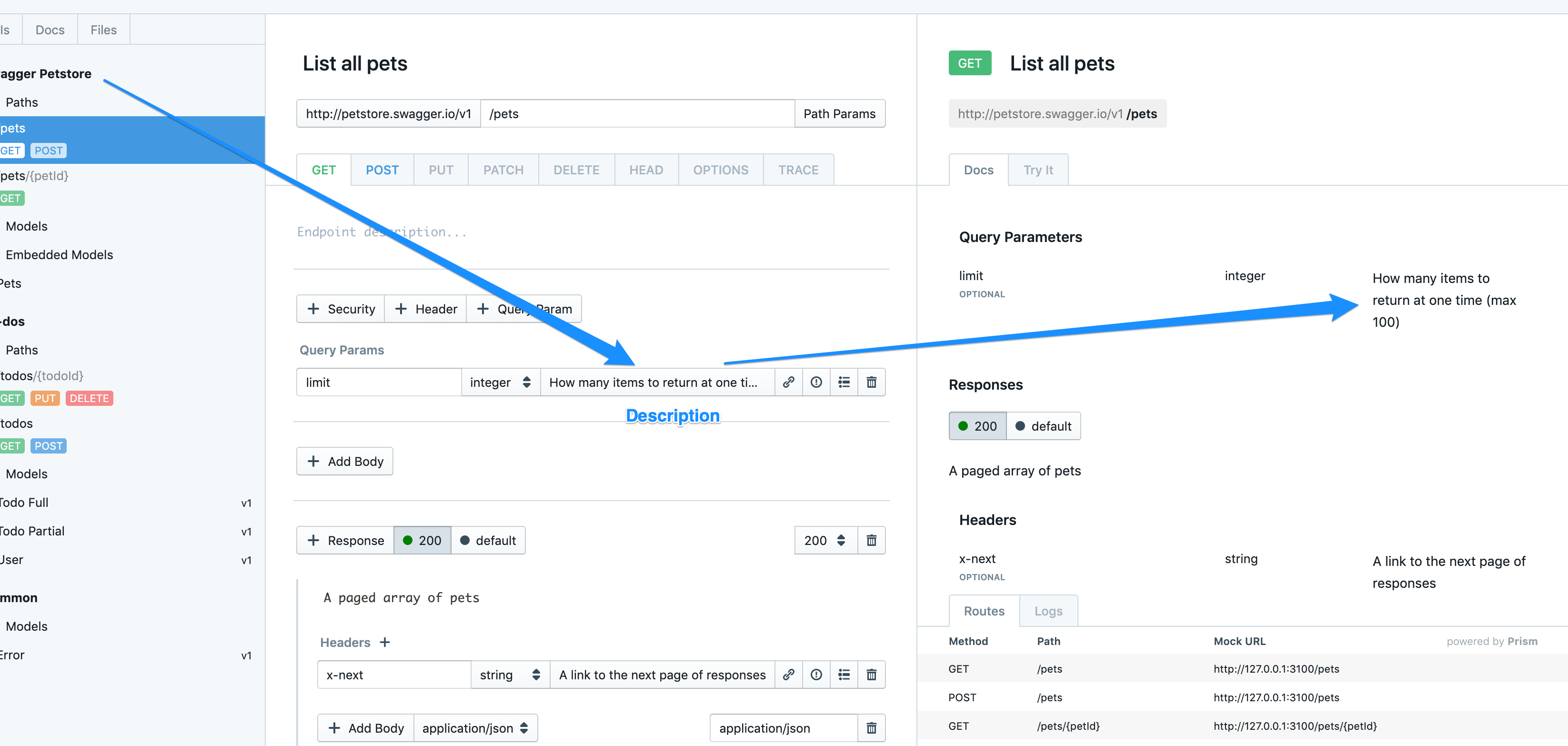Delete the x-next header using its trash icon
The image size is (1568, 746).
click(x=872, y=675)
